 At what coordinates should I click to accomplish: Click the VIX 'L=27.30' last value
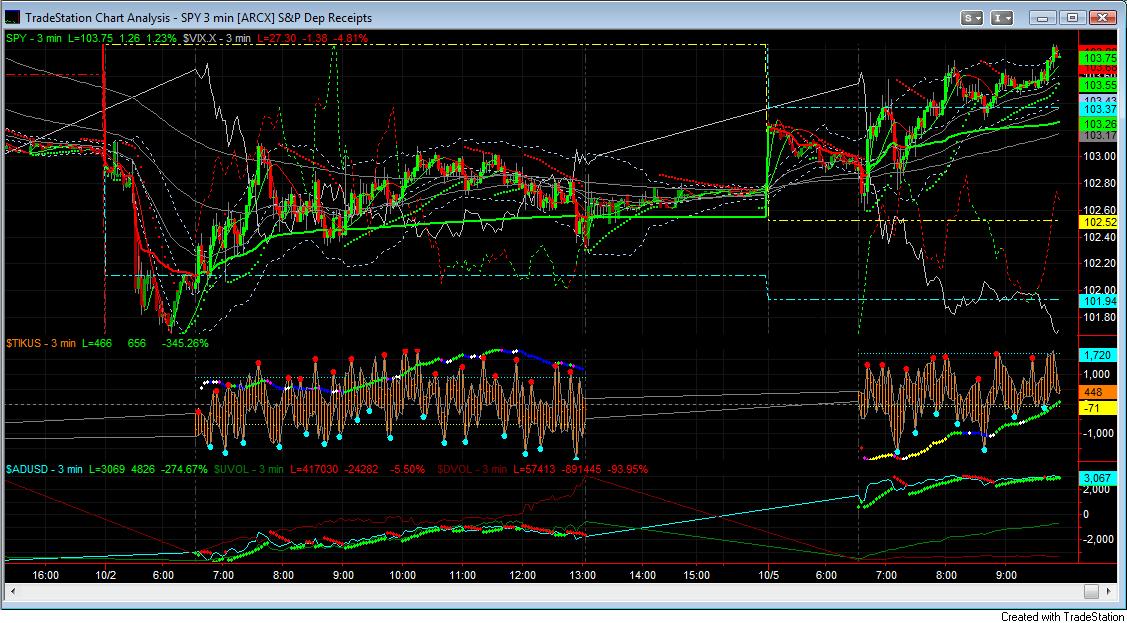275,39
